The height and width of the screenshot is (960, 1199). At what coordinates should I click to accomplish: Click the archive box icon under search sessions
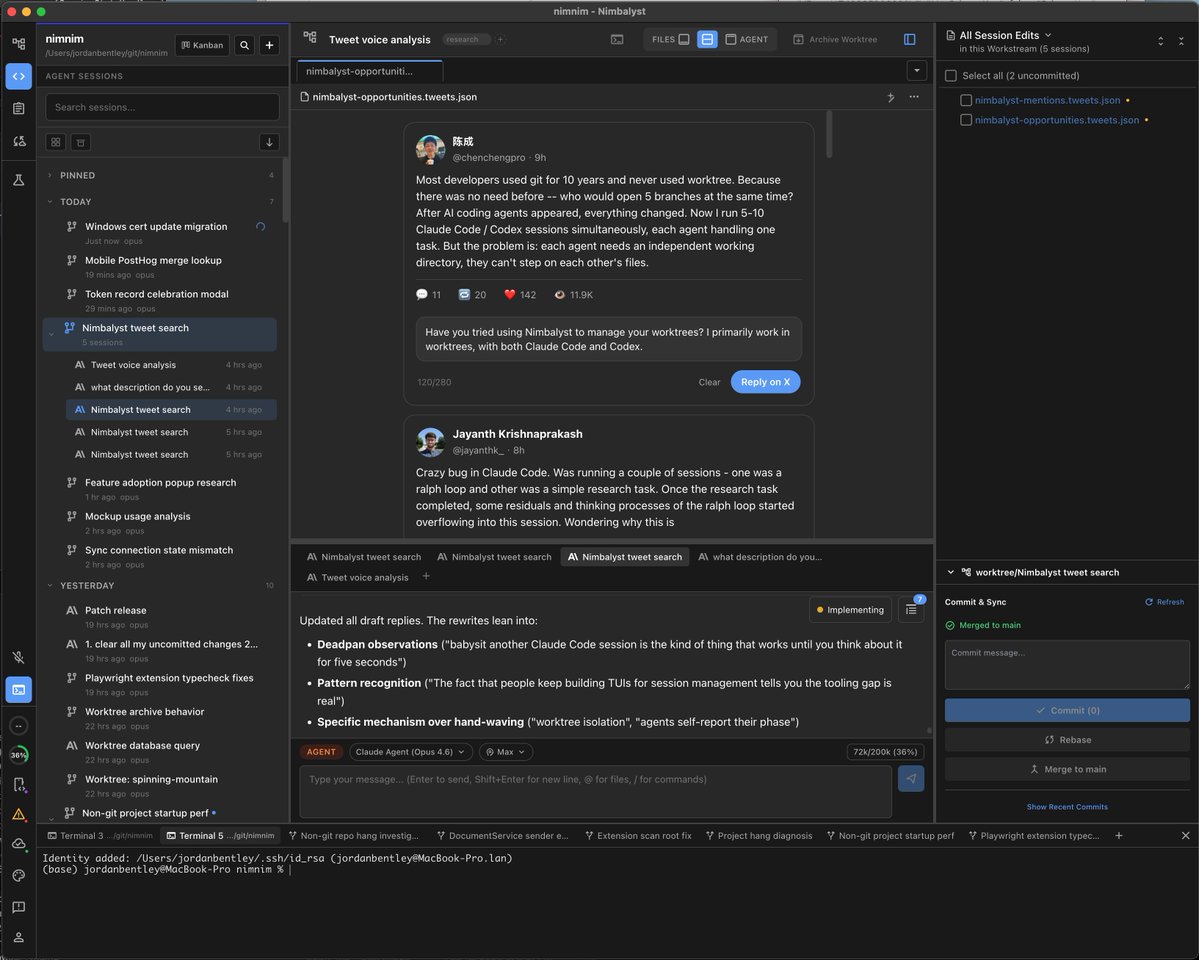click(80, 142)
